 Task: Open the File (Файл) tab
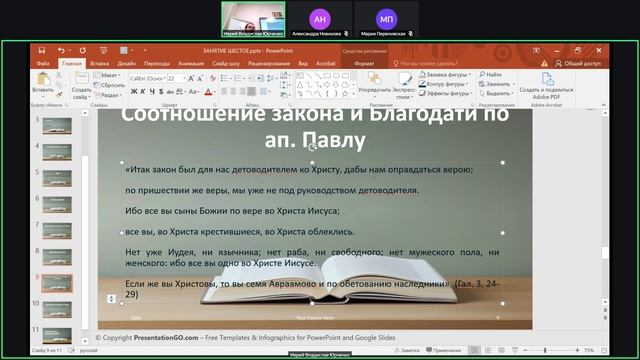(x=43, y=63)
